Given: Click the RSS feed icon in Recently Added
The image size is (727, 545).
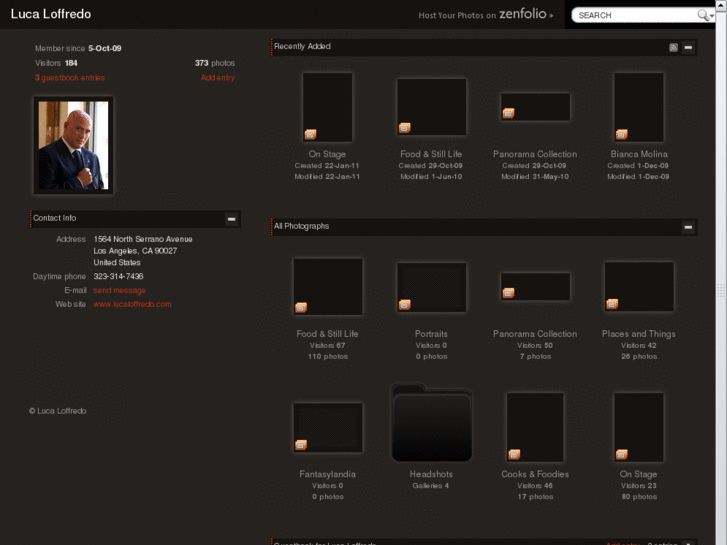Looking at the screenshot, I should (673, 47).
